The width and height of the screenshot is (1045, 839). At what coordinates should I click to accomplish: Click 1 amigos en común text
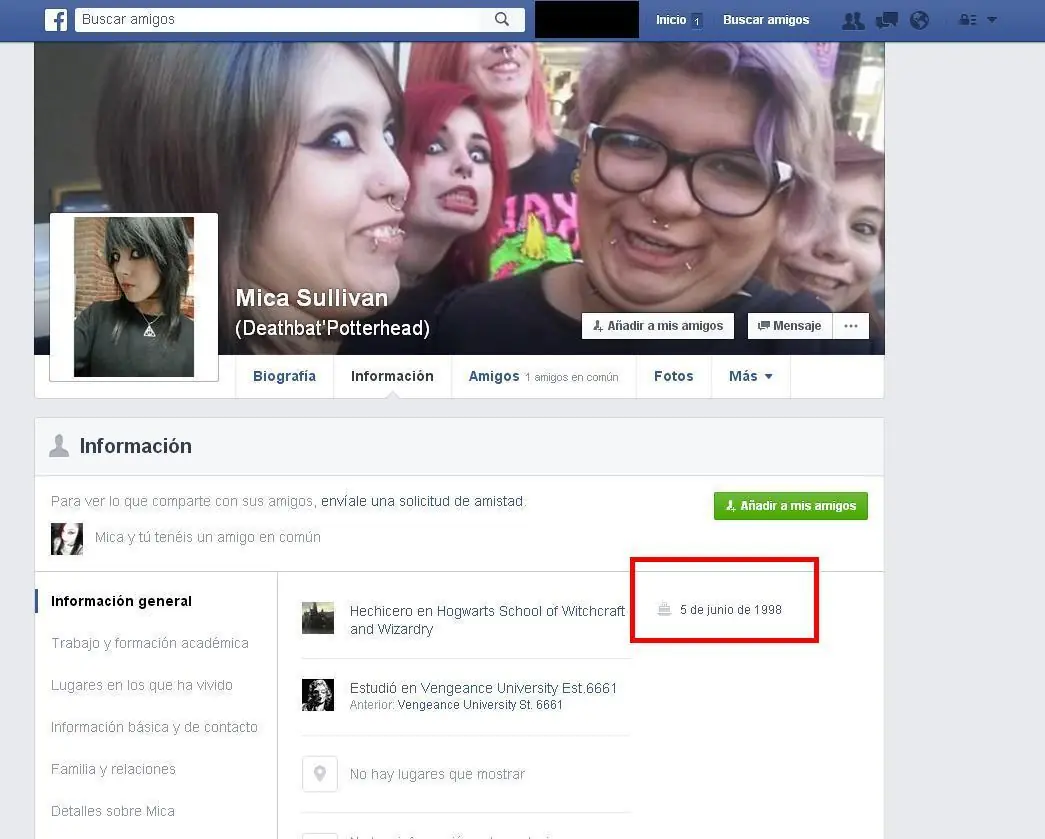click(x=571, y=377)
